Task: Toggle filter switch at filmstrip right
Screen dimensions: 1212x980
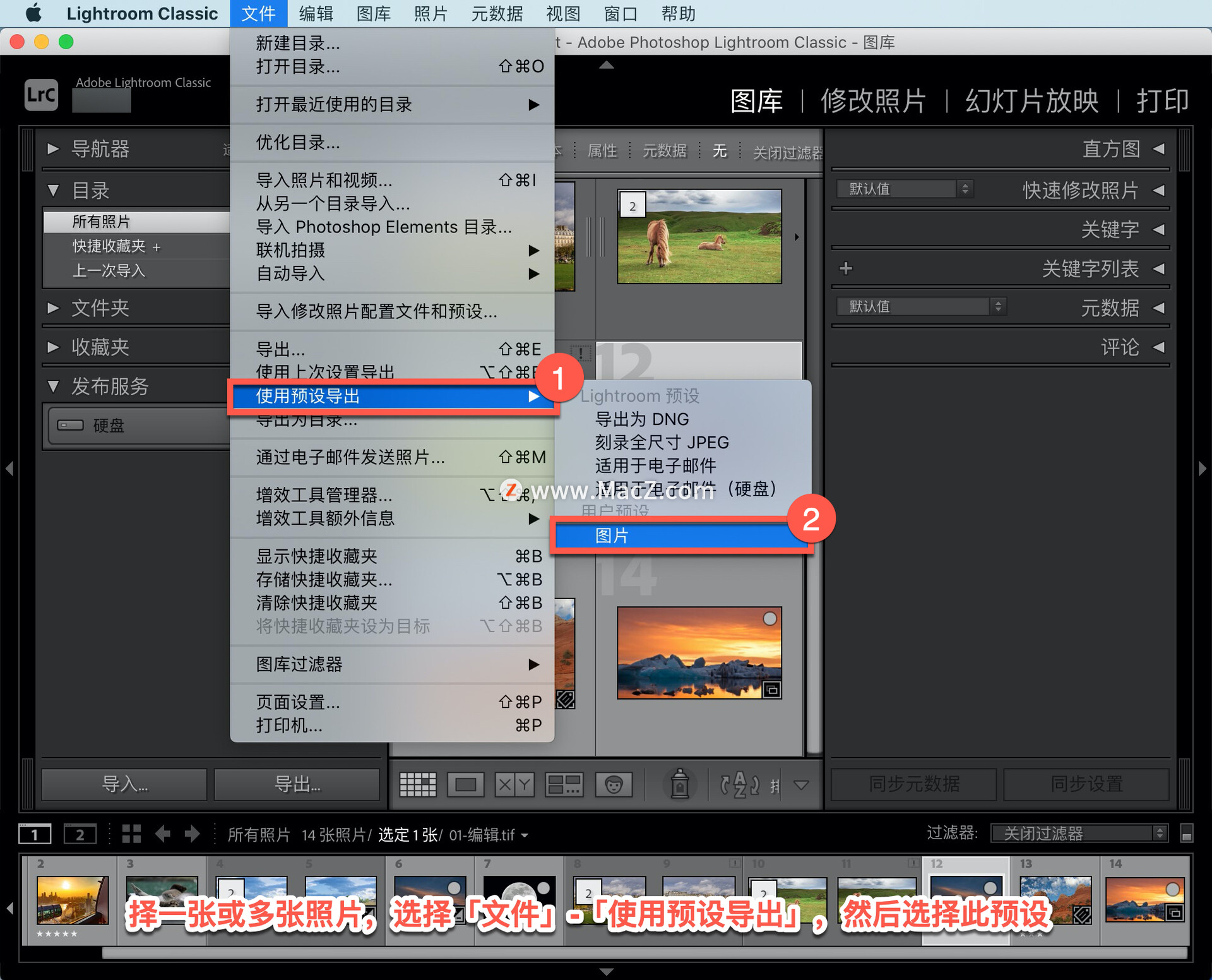Action: tap(1187, 834)
